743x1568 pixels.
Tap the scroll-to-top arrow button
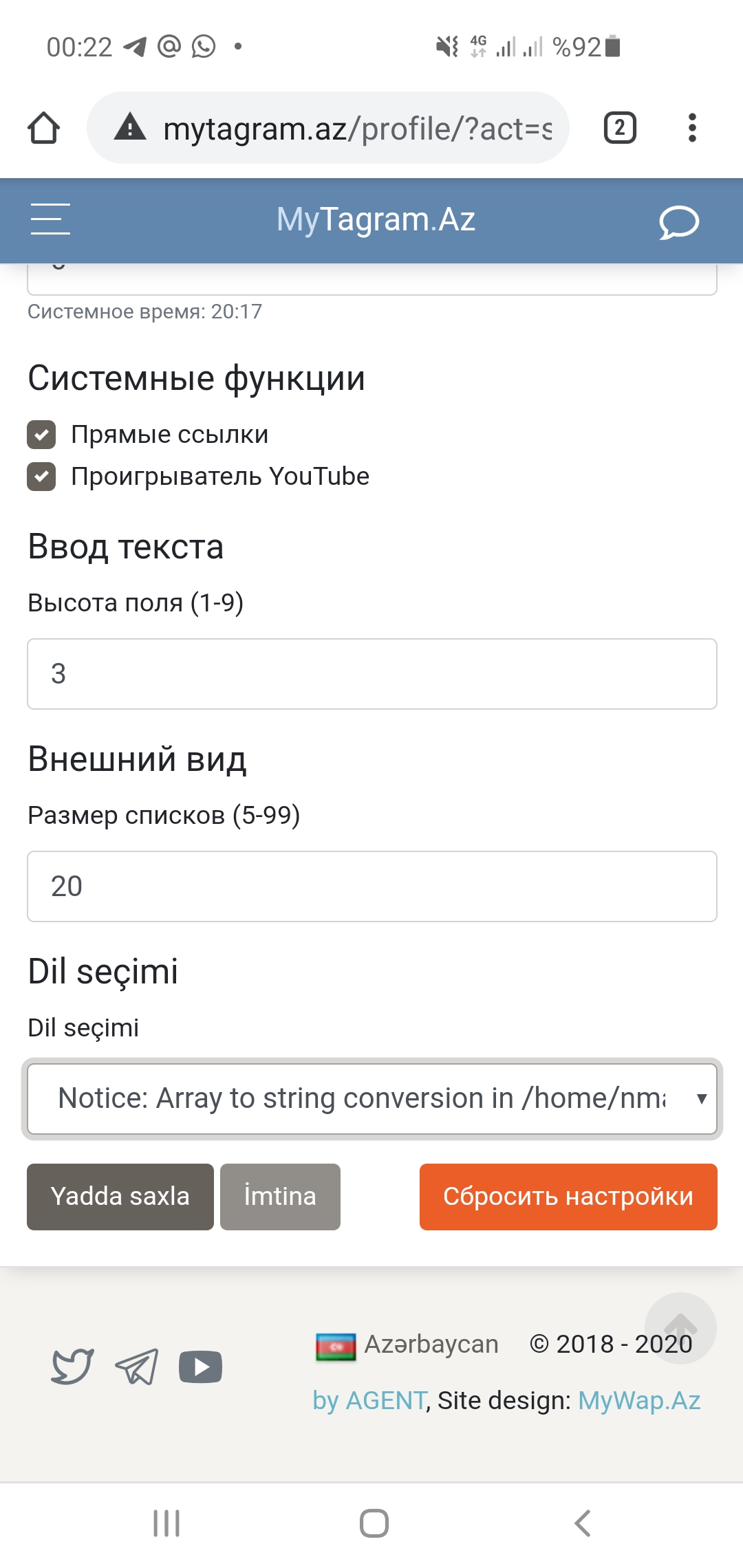click(680, 1327)
